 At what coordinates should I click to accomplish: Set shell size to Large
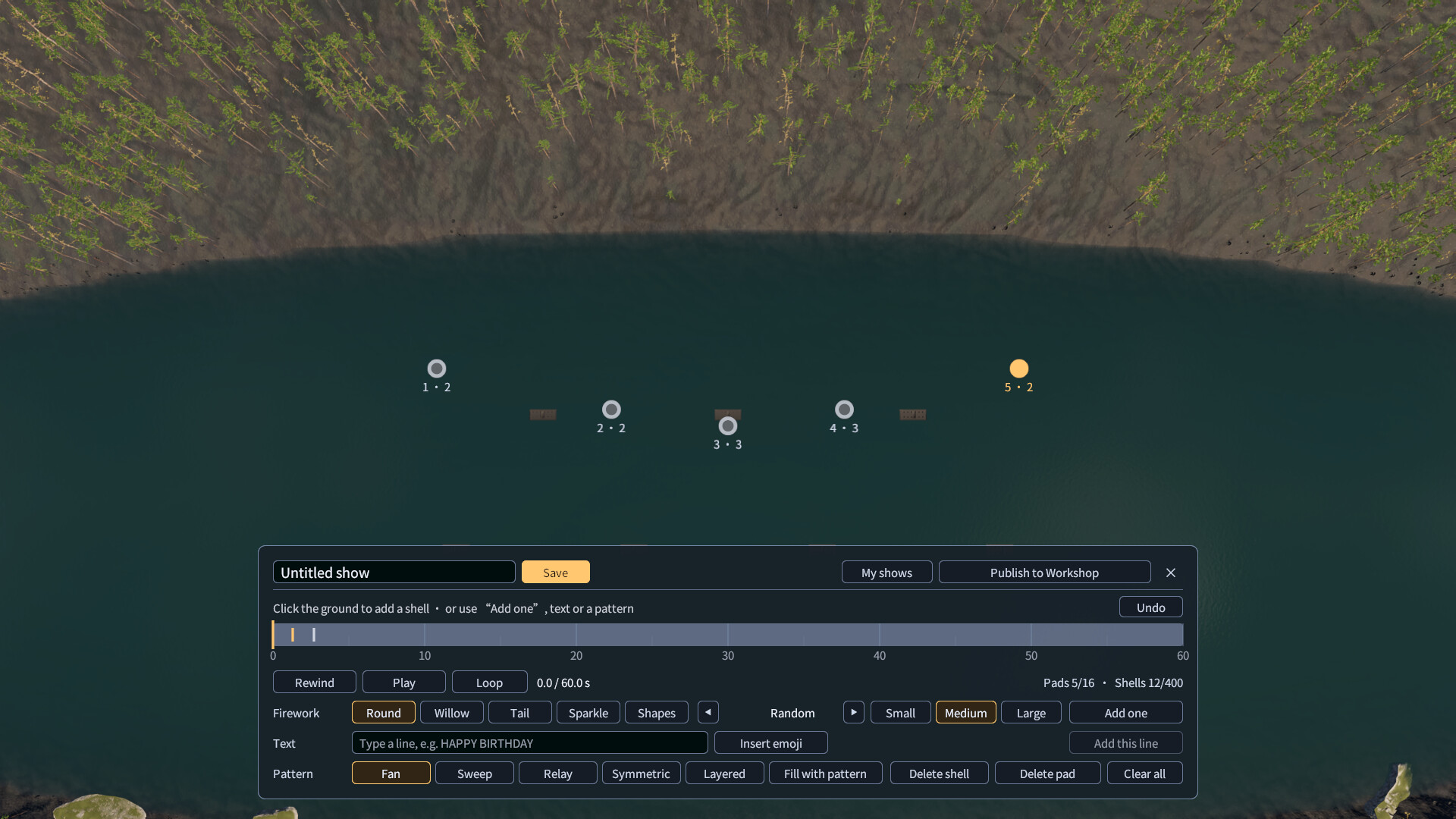(1031, 712)
